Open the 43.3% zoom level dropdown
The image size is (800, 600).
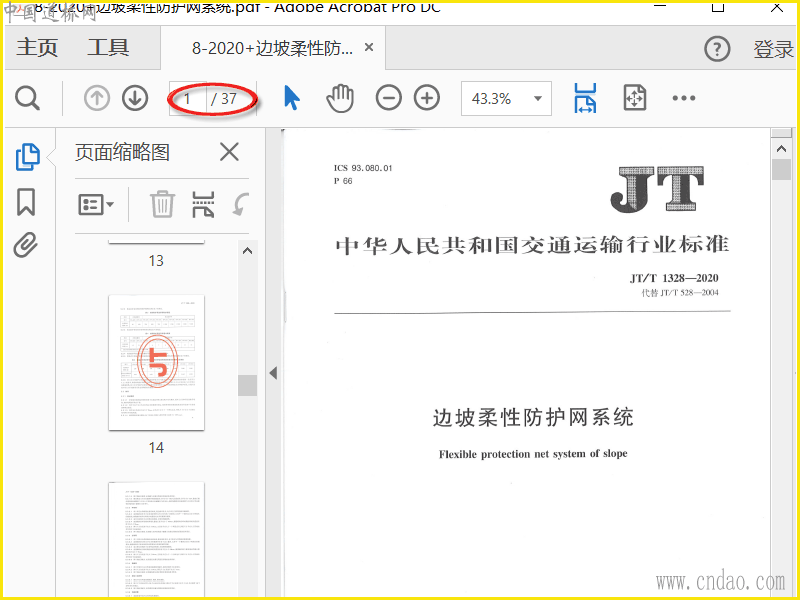point(506,98)
